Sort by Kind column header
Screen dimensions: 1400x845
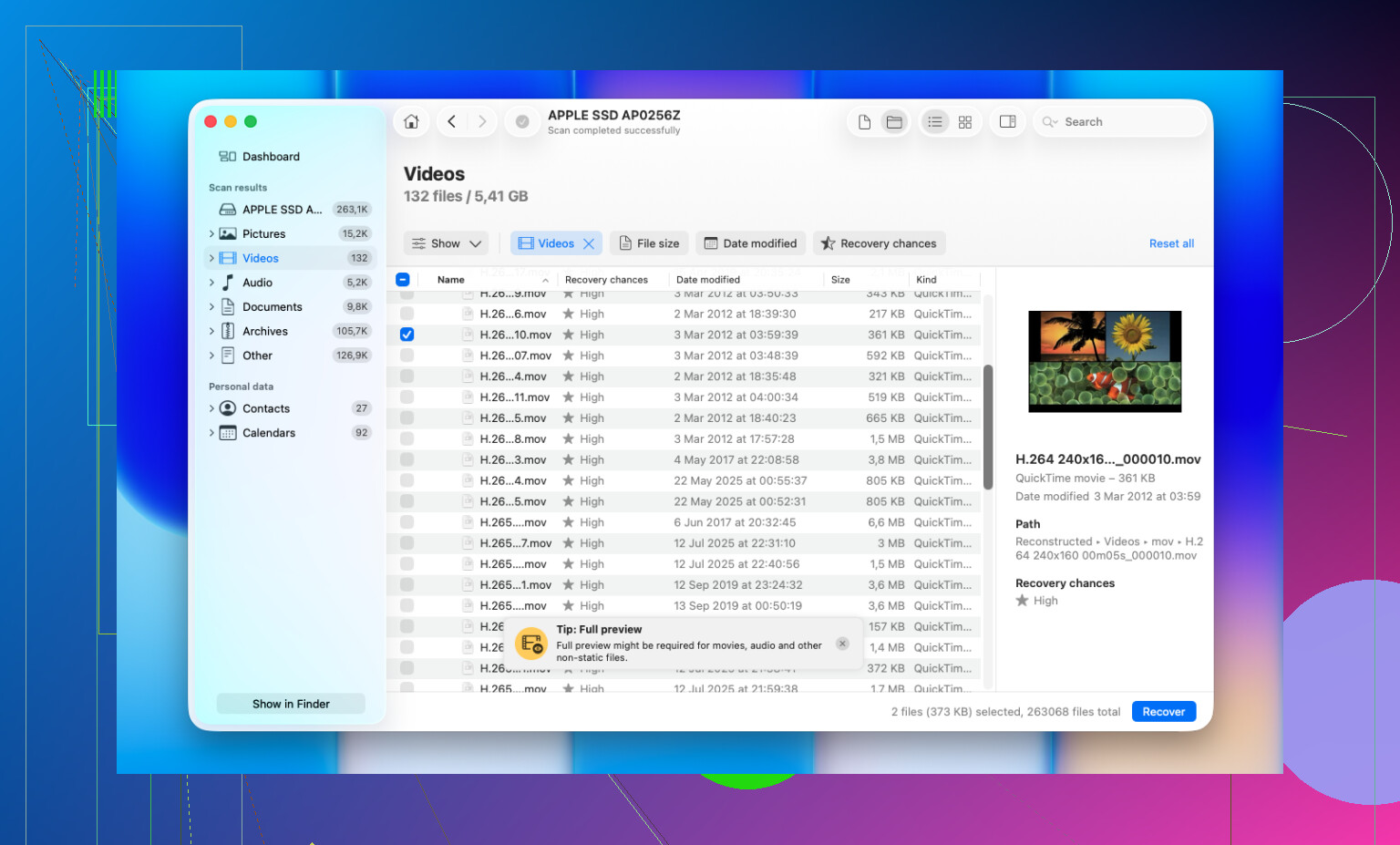click(926, 280)
